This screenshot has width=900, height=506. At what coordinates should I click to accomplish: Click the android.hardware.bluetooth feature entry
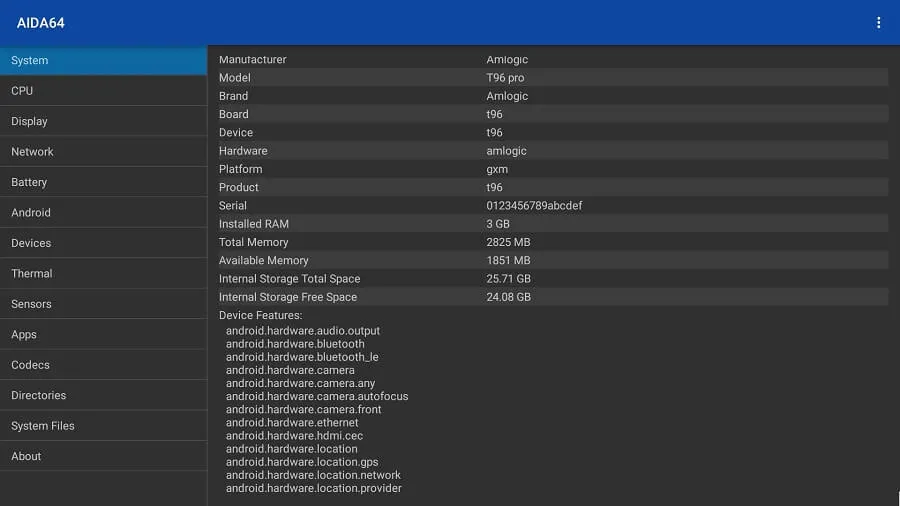point(295,344)
